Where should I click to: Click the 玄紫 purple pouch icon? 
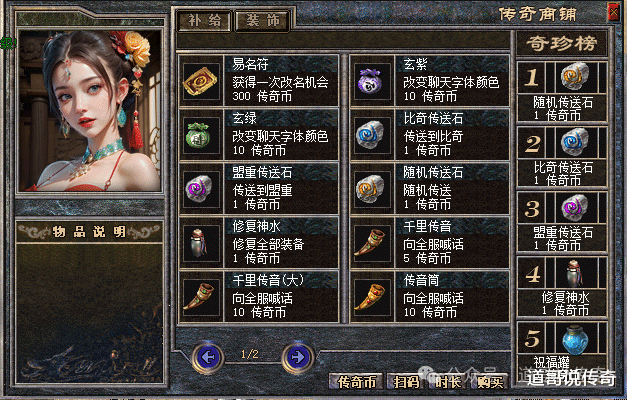[x=371, y=81]
